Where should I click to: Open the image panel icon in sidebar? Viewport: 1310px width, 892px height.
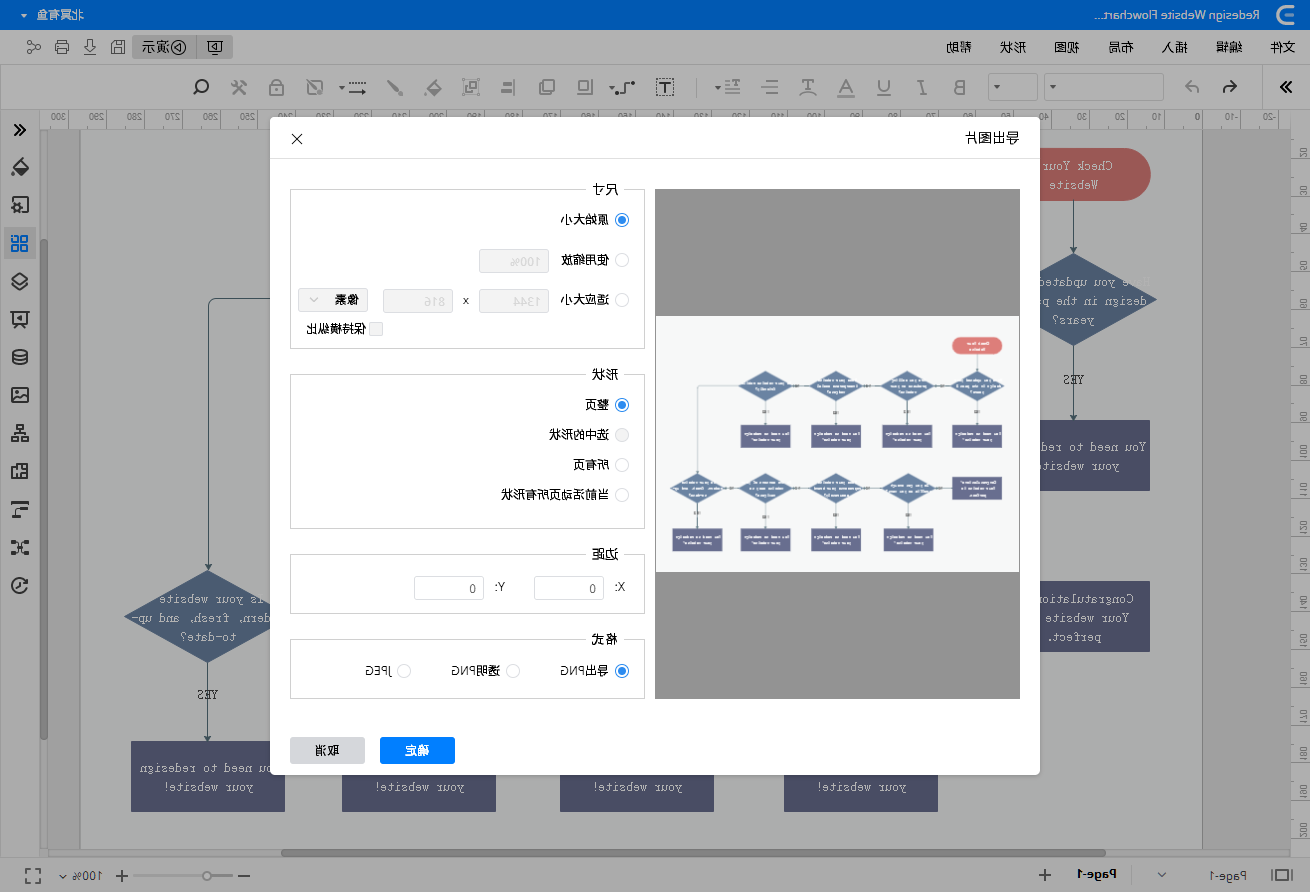click(19, 395)
